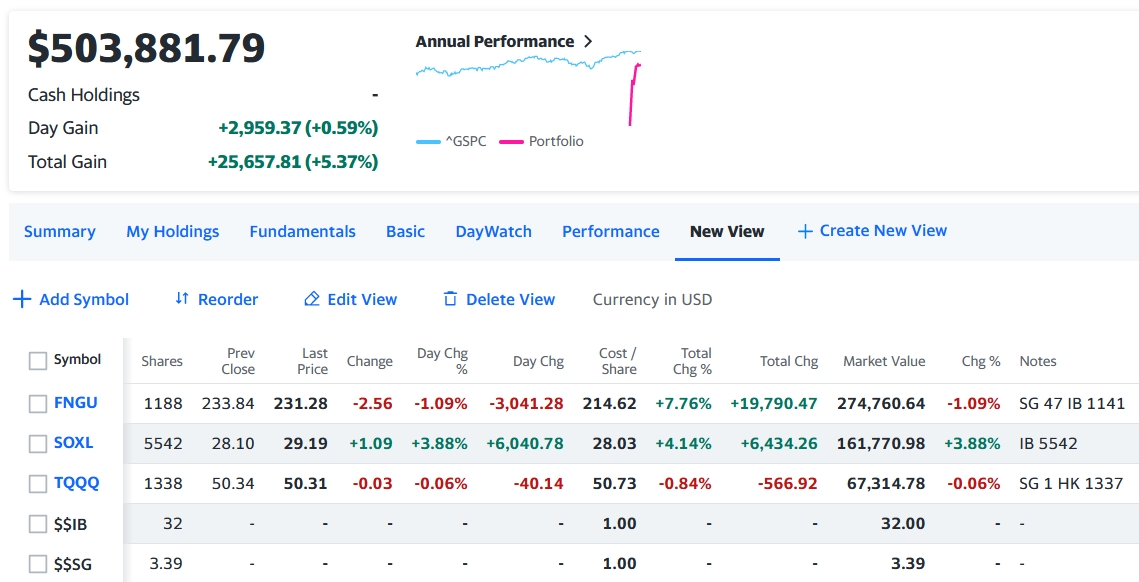The width and height of the screenshot is (1139, 582).
Task: Go to the Performance tab
Action: [x=610, y=231]
